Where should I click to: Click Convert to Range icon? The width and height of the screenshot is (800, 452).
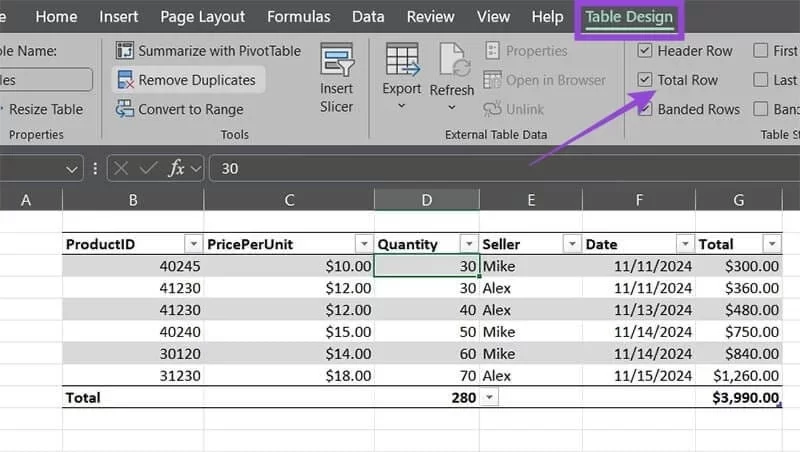[x=125, y=109]
